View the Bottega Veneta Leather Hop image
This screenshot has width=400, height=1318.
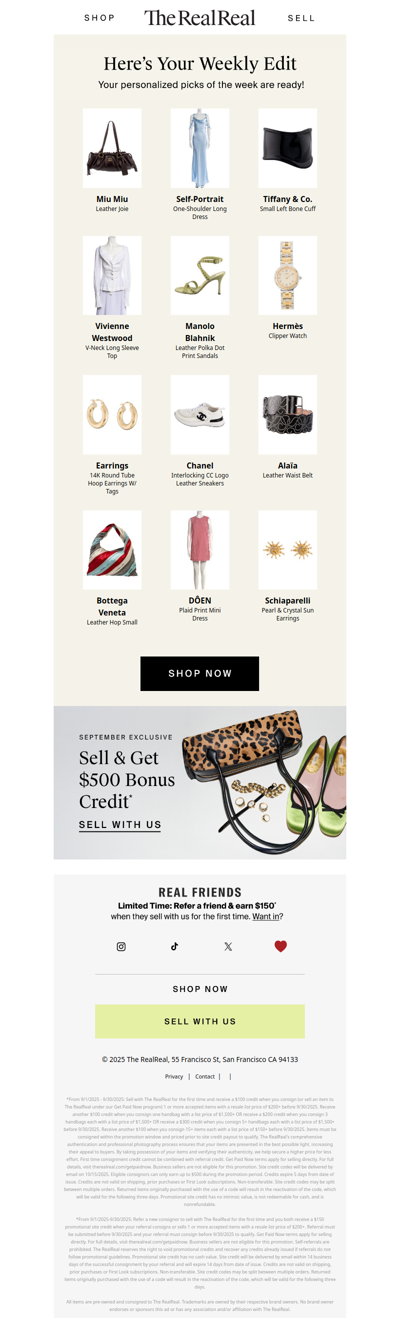pos(112,551)
